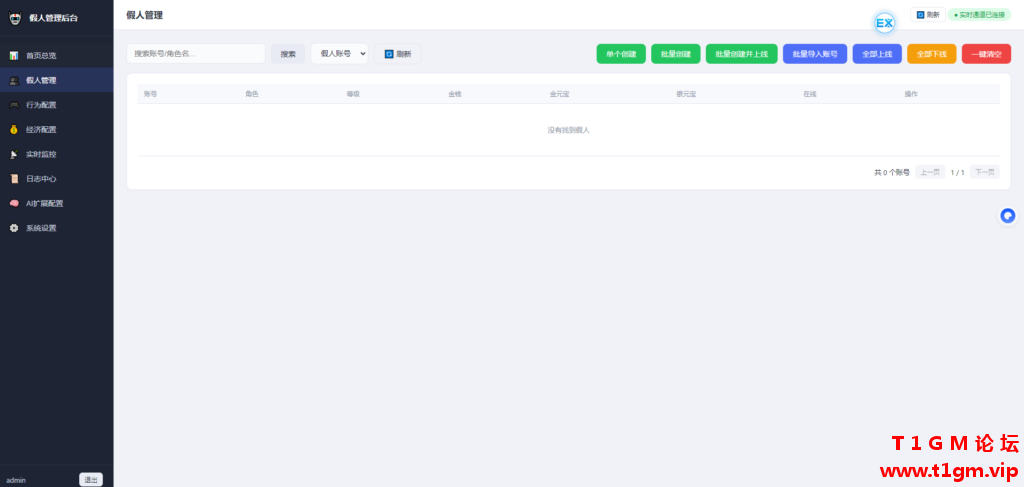1024x487 pixels.
Task: Click the 上一页 pagination button
Action: (x=930, y=172)
